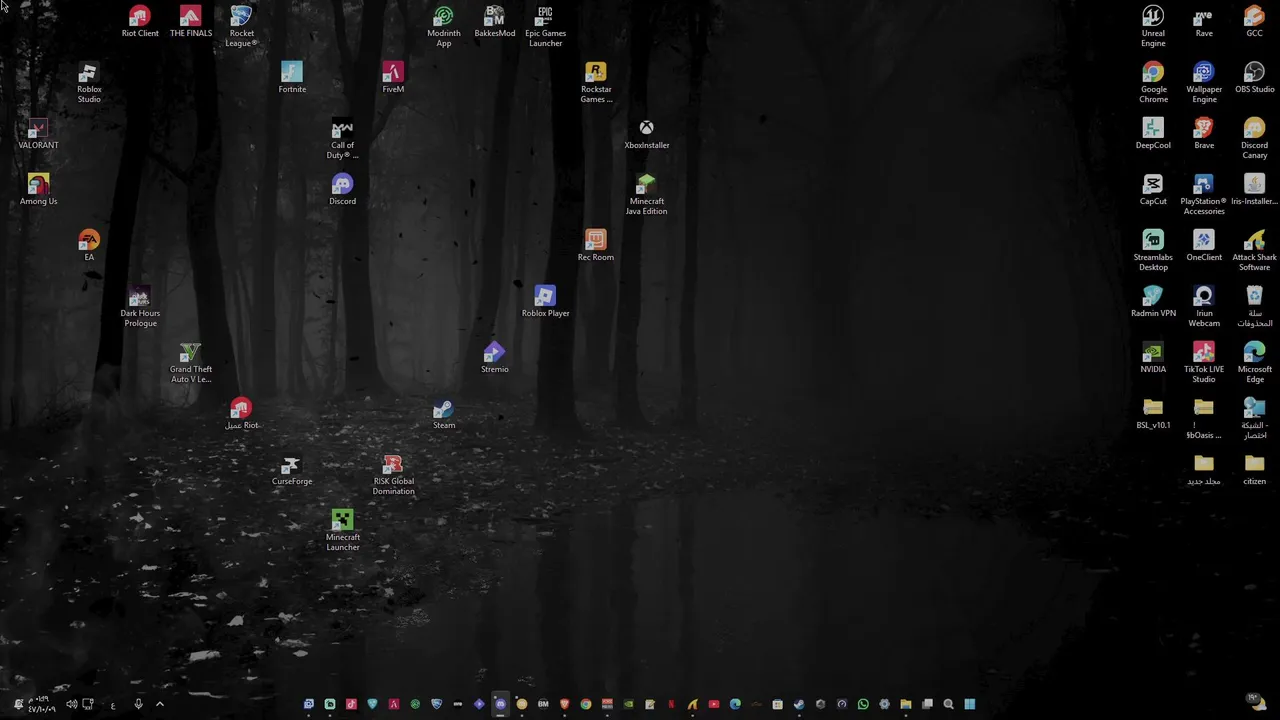Select the EA app desktop icon
This screenshot has height=720, width=1280.
click(x=89, y=246)
